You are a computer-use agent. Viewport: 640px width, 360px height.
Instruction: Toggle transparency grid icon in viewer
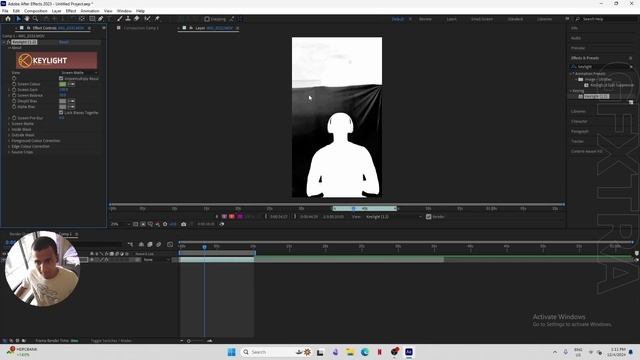pos(143,224)
